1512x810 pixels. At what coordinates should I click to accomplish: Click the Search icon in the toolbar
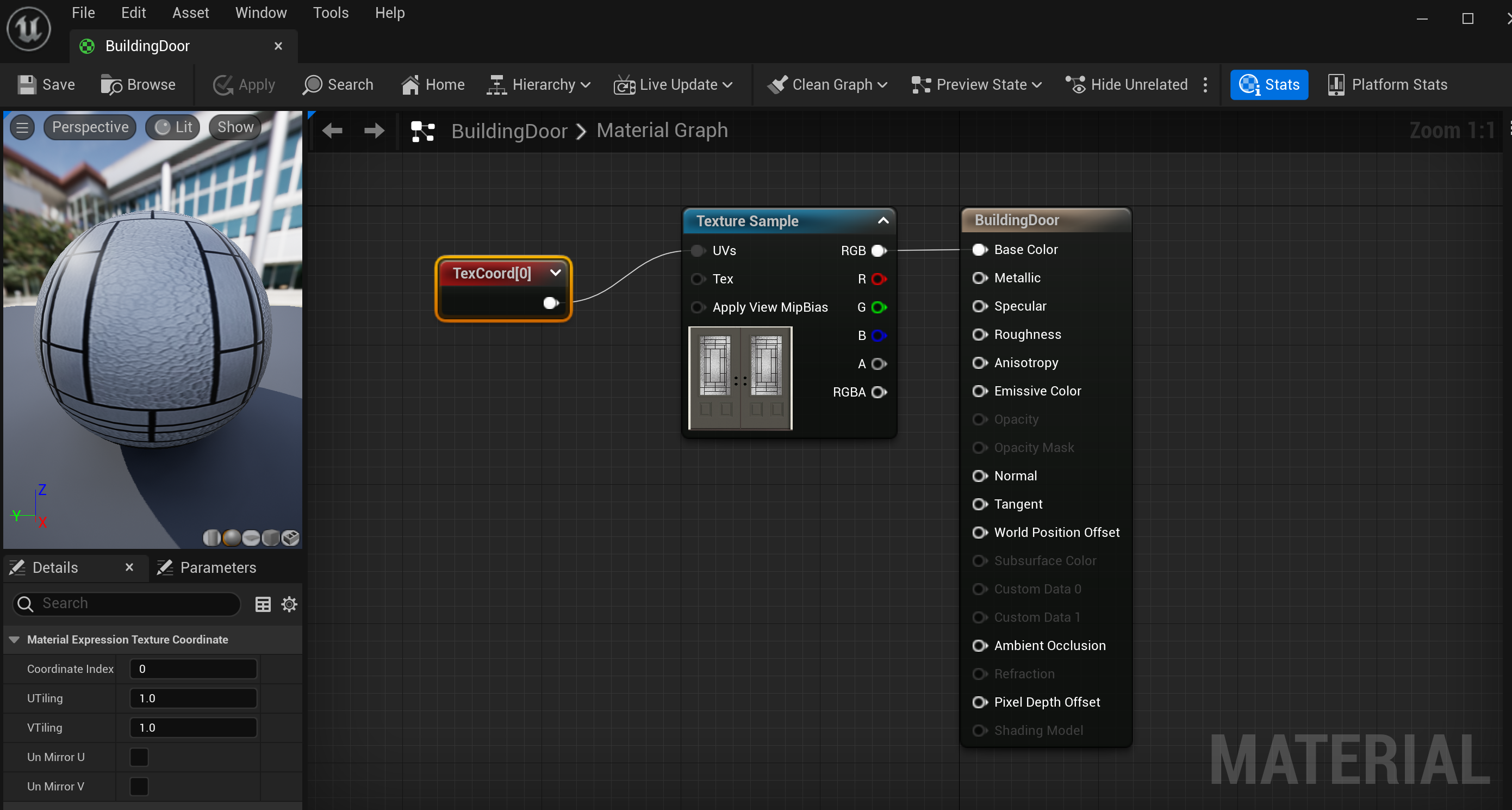(312, 84)
